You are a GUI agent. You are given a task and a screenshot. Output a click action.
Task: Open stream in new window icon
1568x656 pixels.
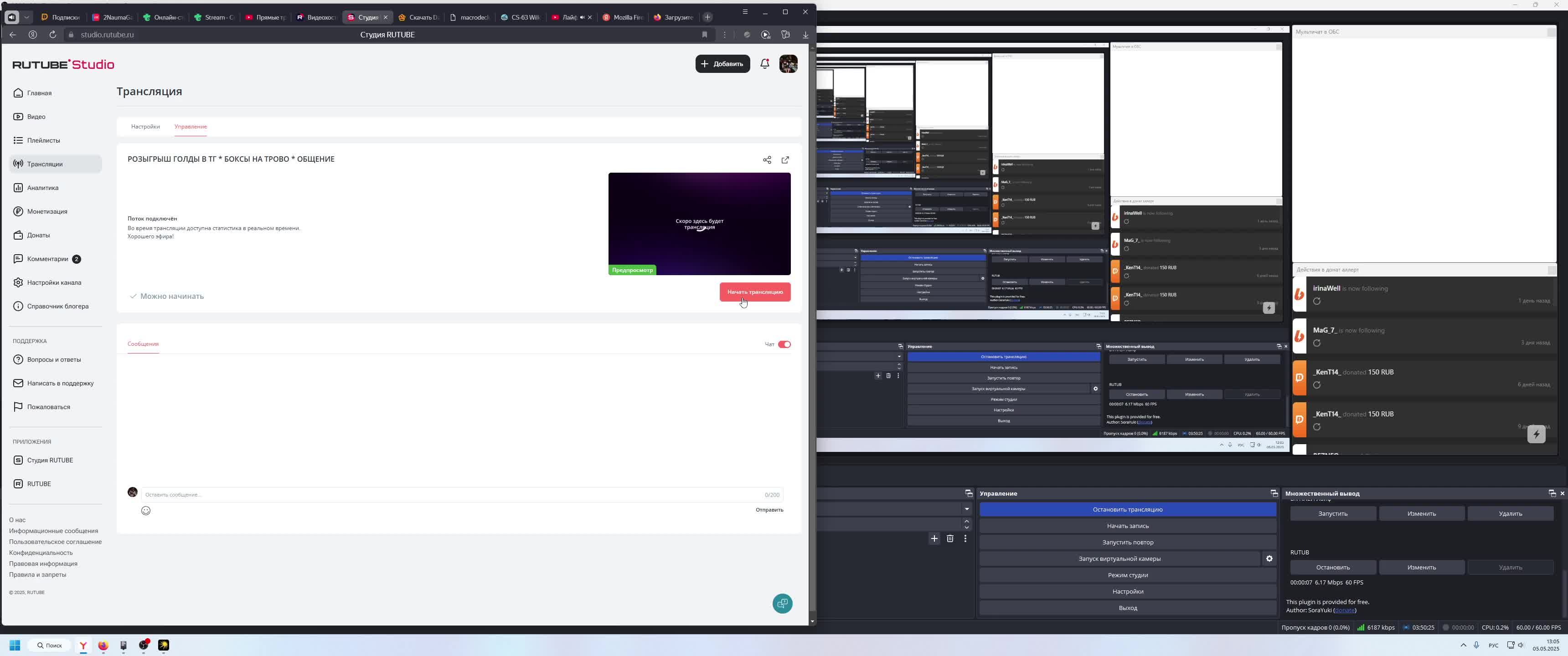pyautogui.click(x=785, y=160)
